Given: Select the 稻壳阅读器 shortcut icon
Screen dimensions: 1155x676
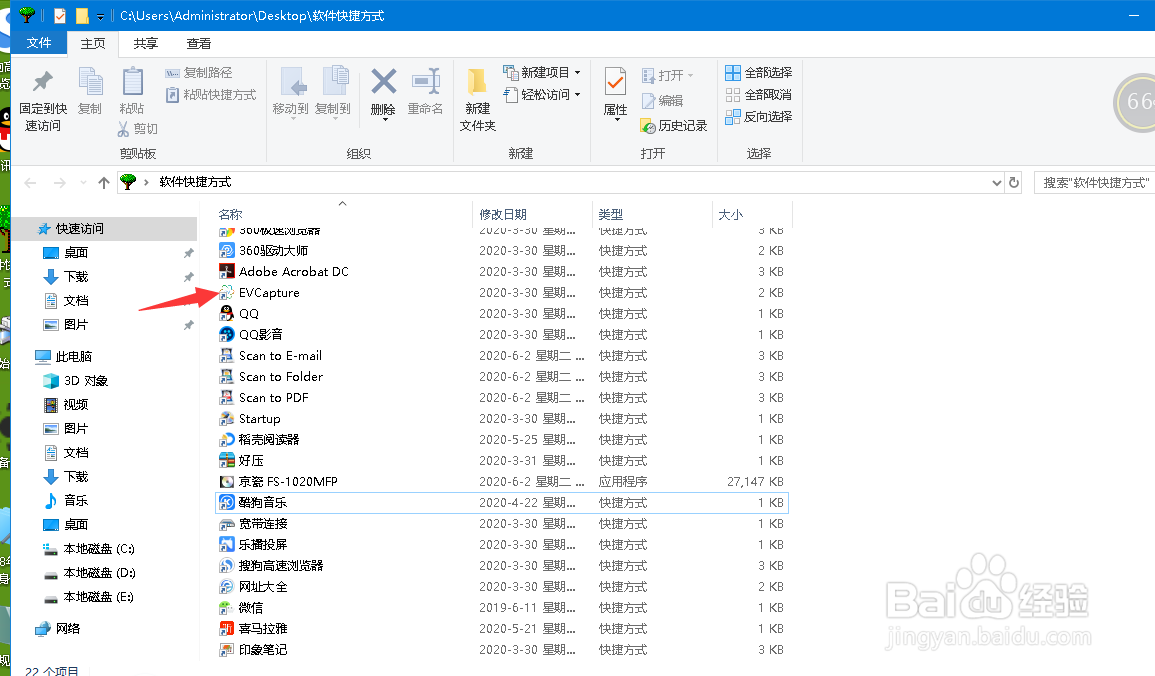Looking at the screenshot, I should point(227,440).
